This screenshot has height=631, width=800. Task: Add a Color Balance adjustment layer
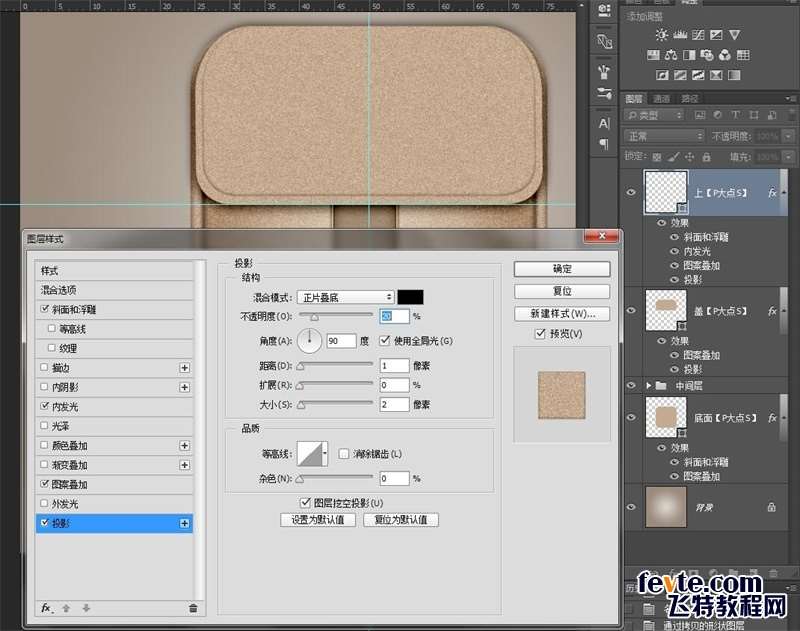coord(671,55)
